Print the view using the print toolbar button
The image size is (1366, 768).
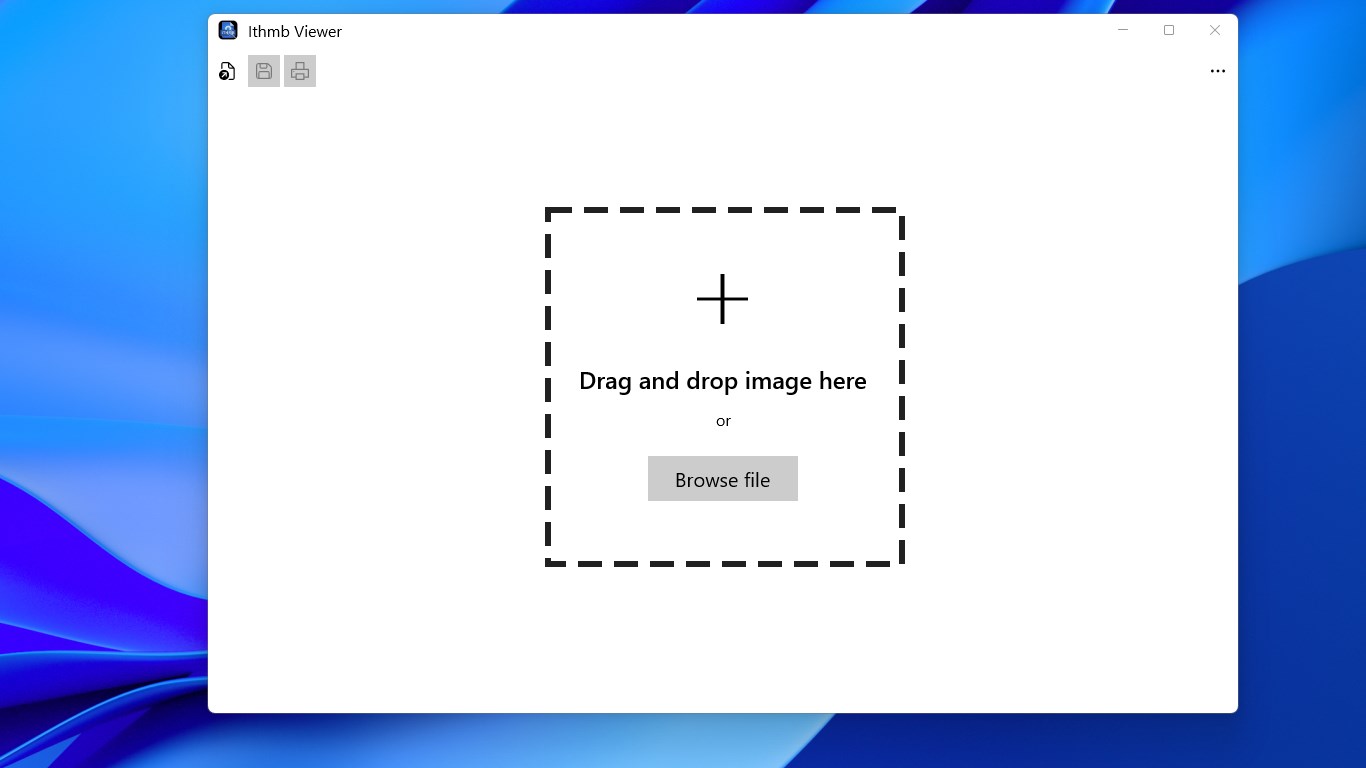300,70
